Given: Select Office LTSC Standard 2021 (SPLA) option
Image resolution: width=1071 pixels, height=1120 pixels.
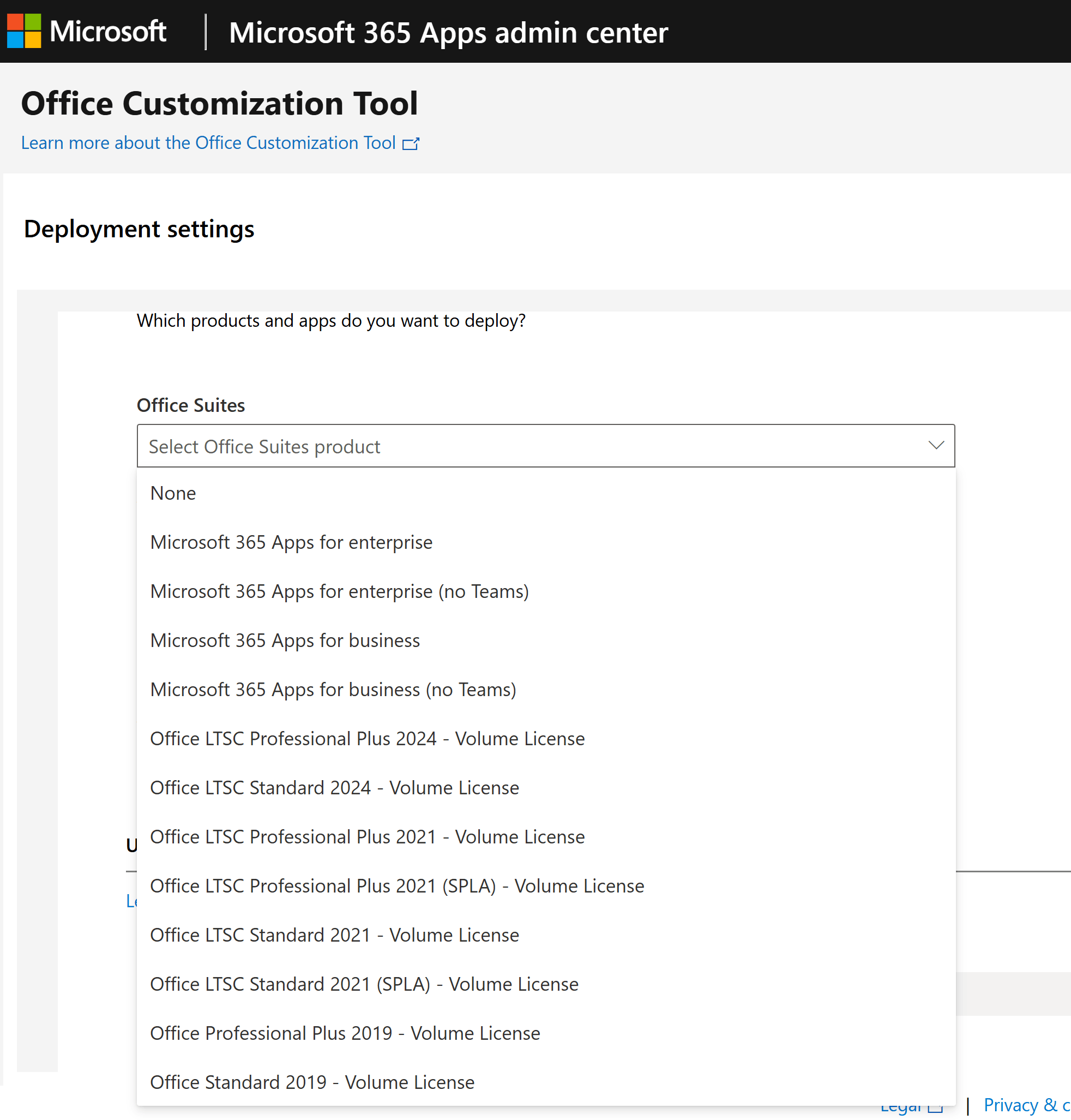Looking at the screenshot, I should 546,984.
